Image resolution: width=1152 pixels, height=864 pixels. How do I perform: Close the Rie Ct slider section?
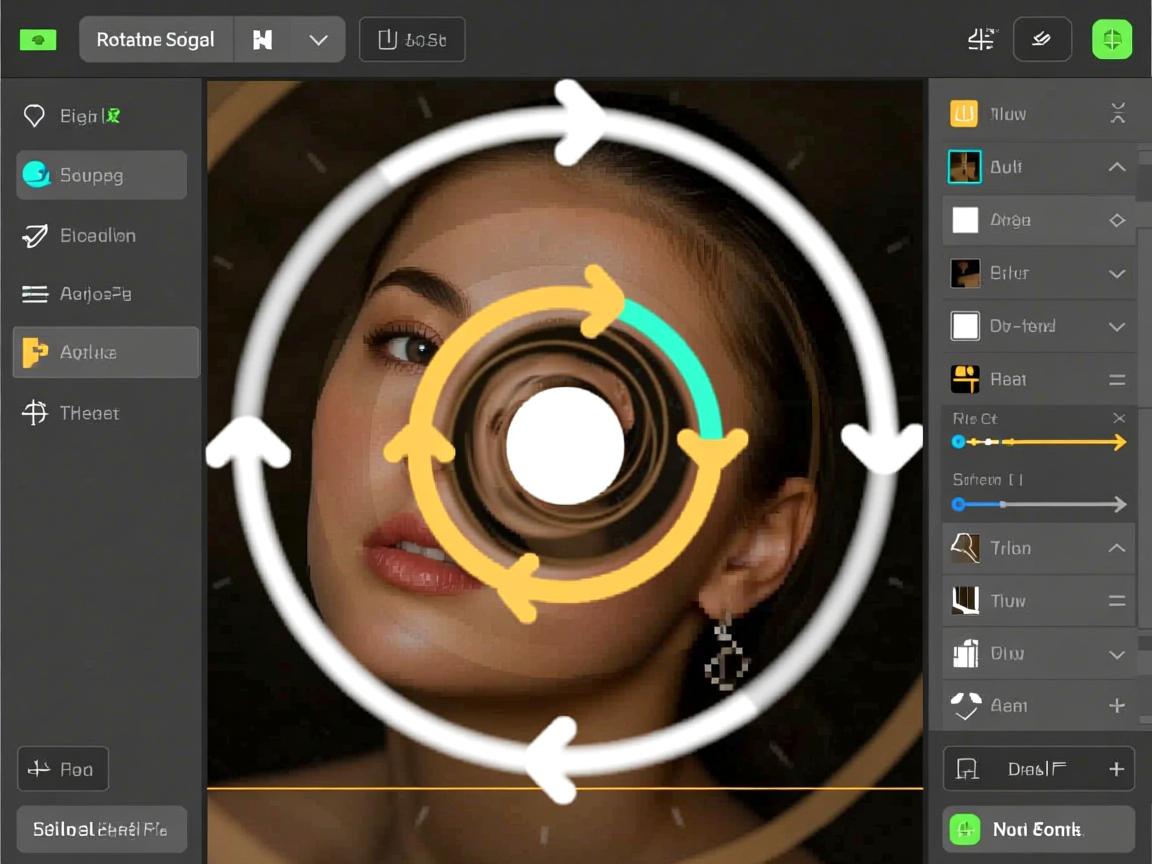pyautogui.click(x=1119, y=418)
